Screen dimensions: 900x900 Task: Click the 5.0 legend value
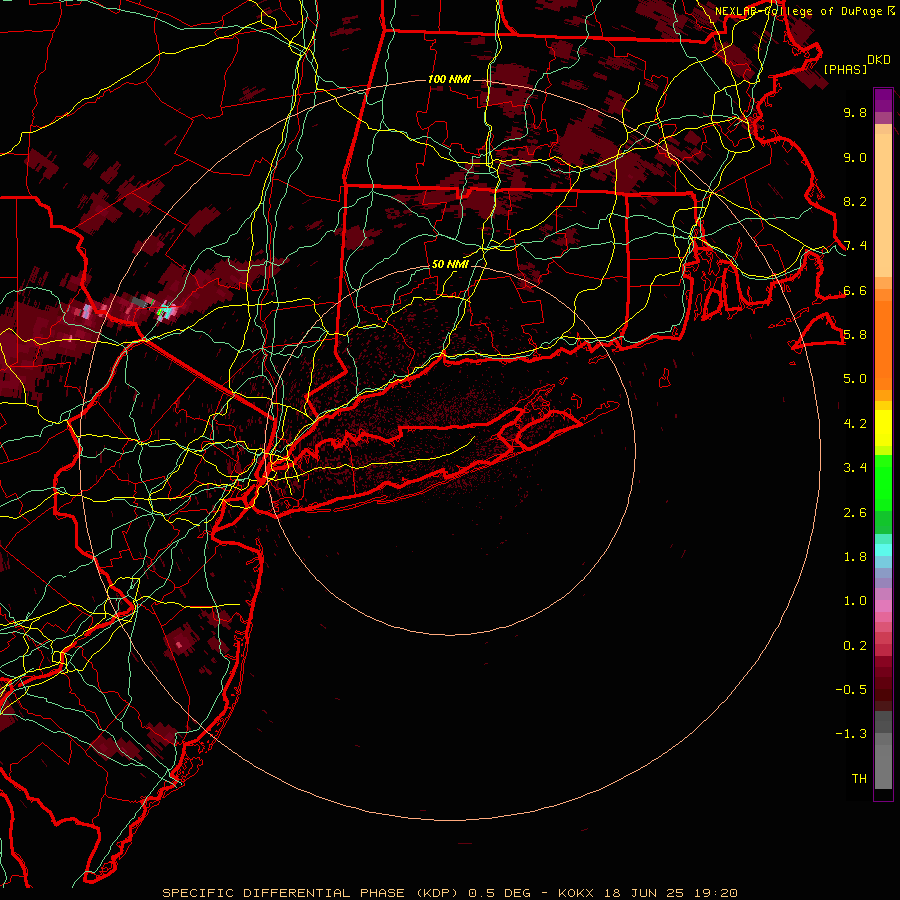(x=855, y=379)
